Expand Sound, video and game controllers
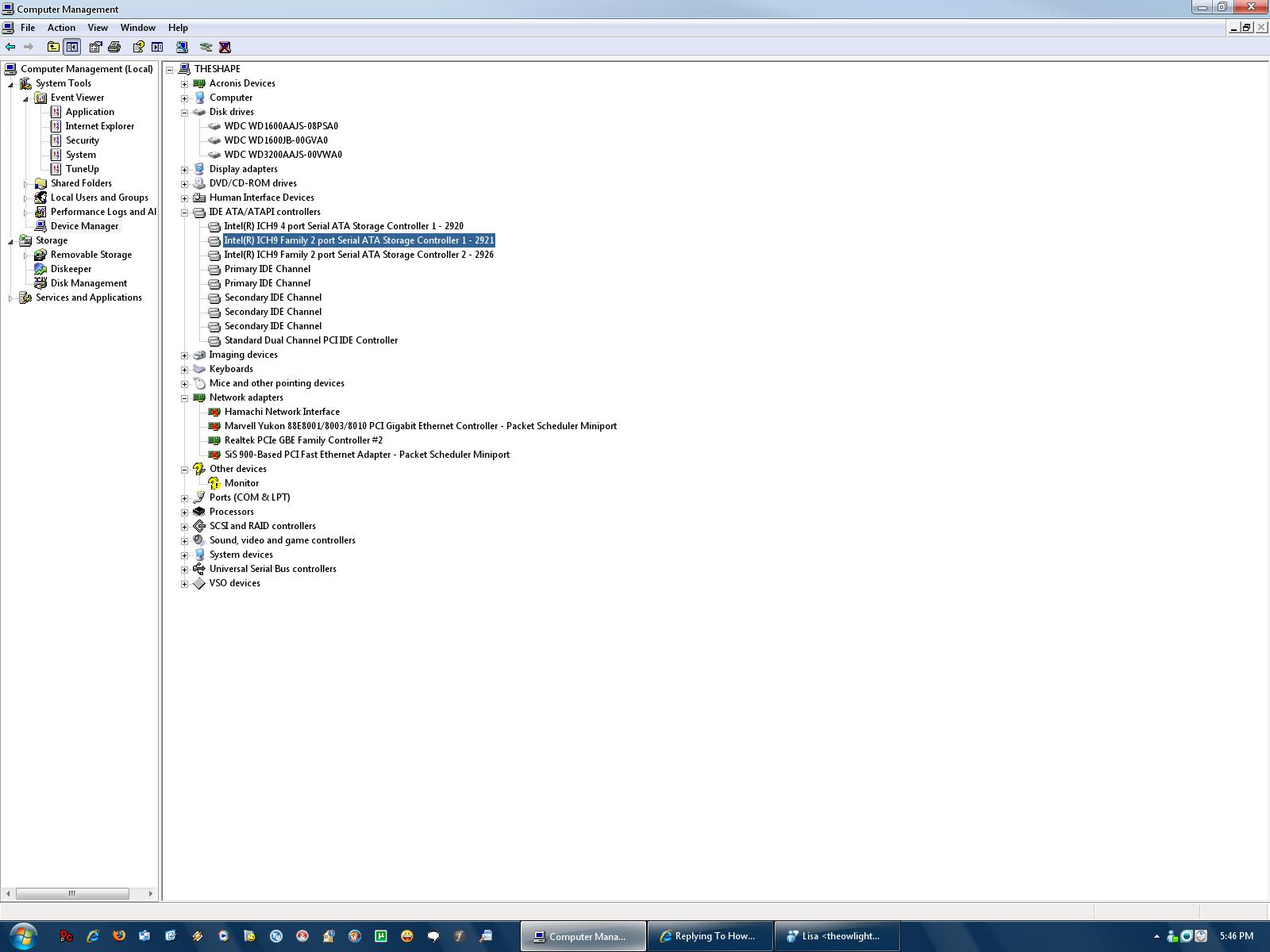1270x952 pixels. pyautogui.click(x=185, y=541)
